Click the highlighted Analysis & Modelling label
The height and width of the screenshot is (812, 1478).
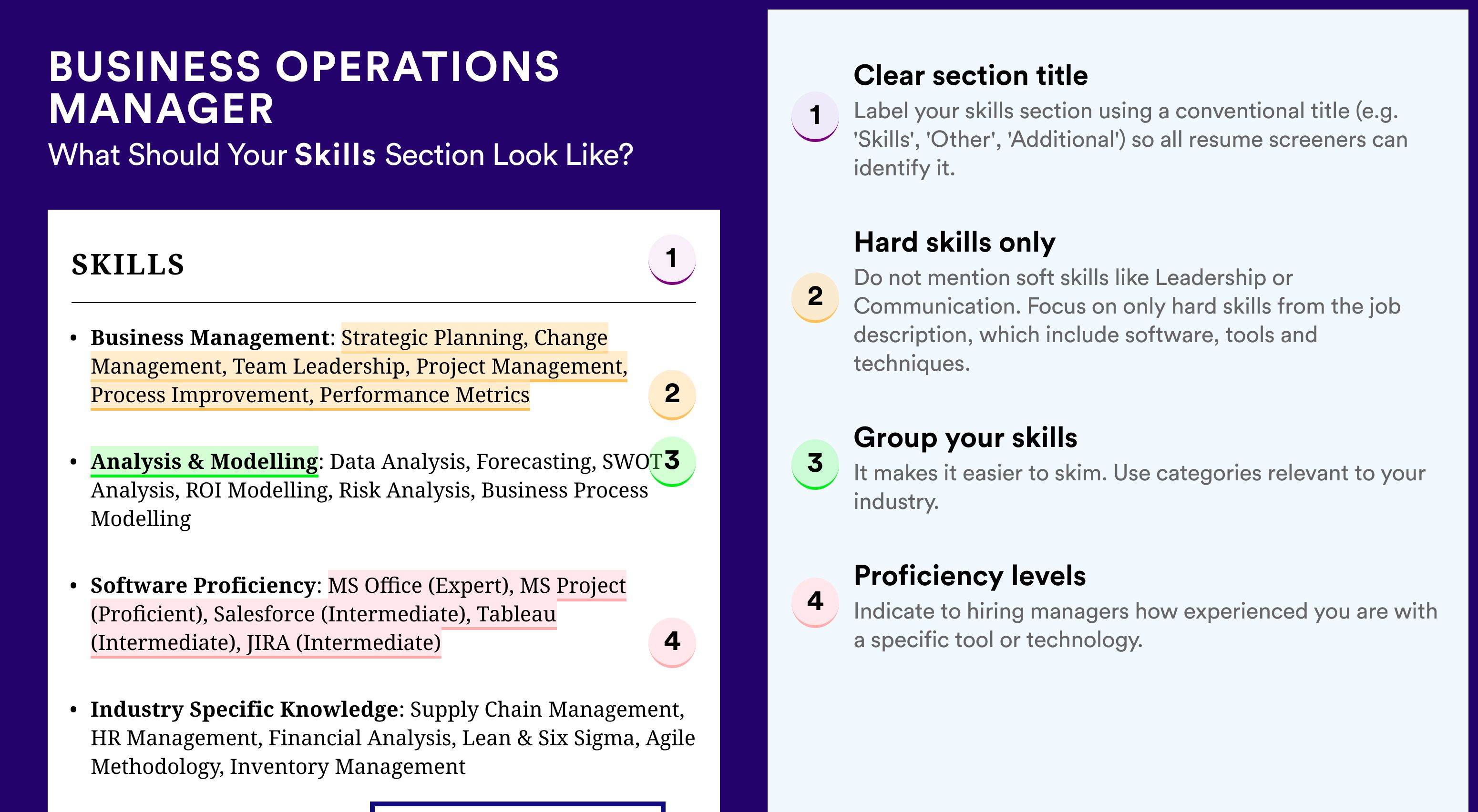204,461
